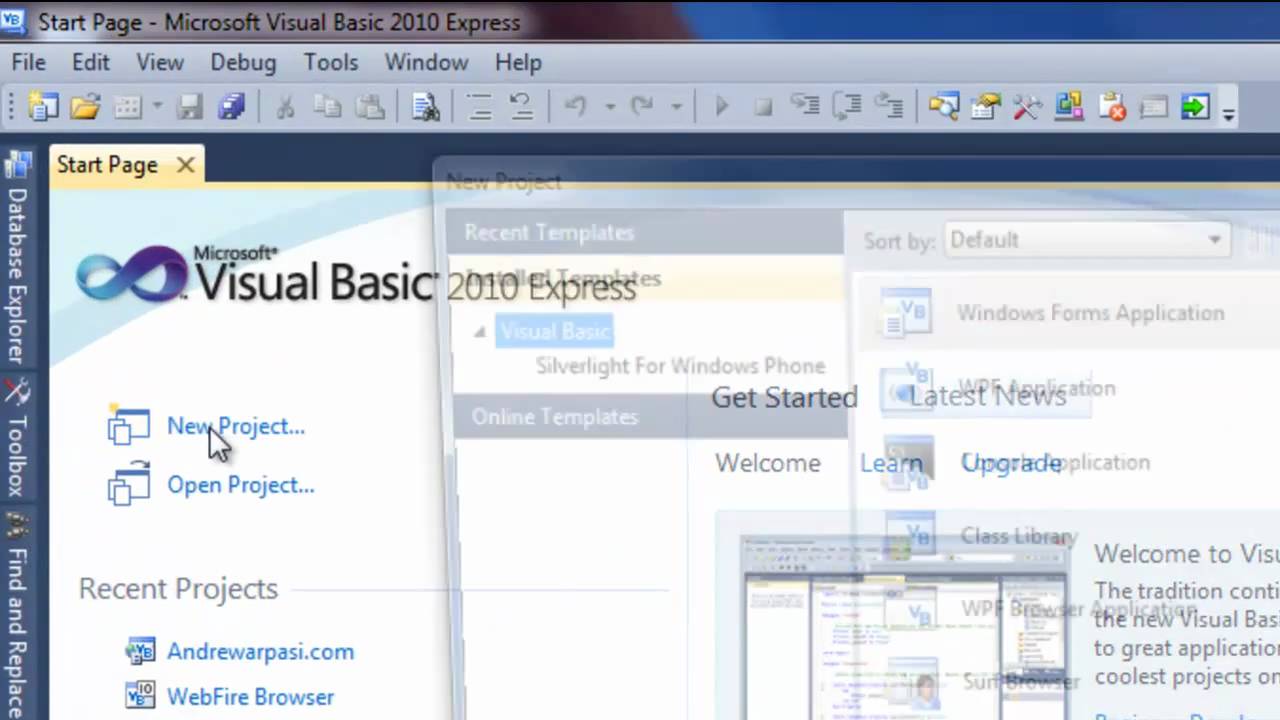Open the Undo history dropdown arrow
This screenshot has width=1280, height=720.
click(x=610, y=106)
